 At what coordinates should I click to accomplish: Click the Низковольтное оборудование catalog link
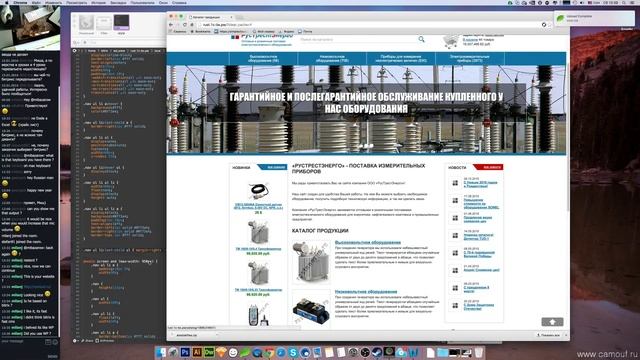(x=366, y=291)
